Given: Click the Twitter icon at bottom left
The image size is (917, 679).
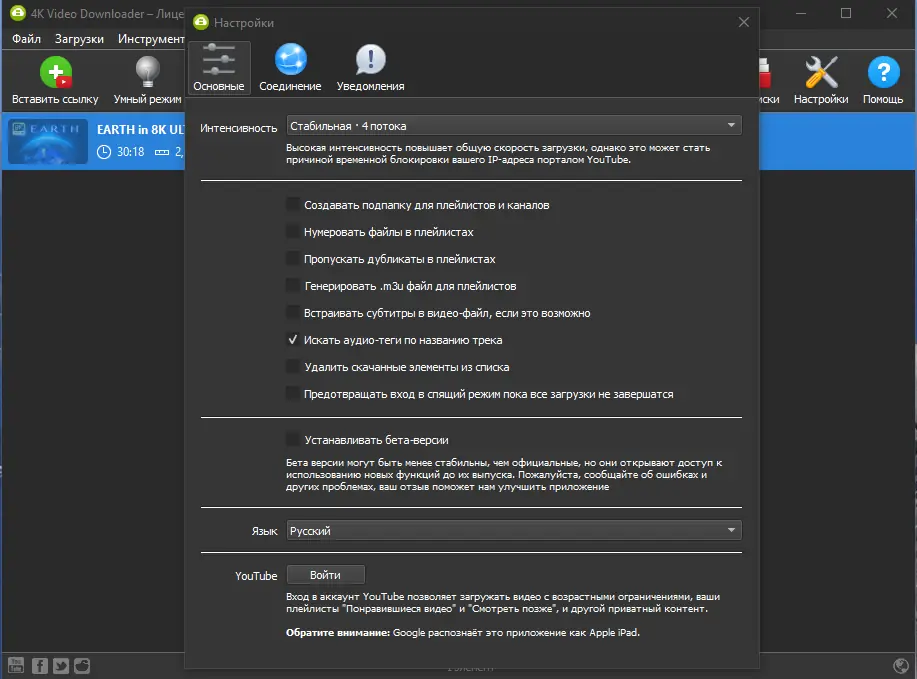Looking at the screenshot, I should [60, 664].
